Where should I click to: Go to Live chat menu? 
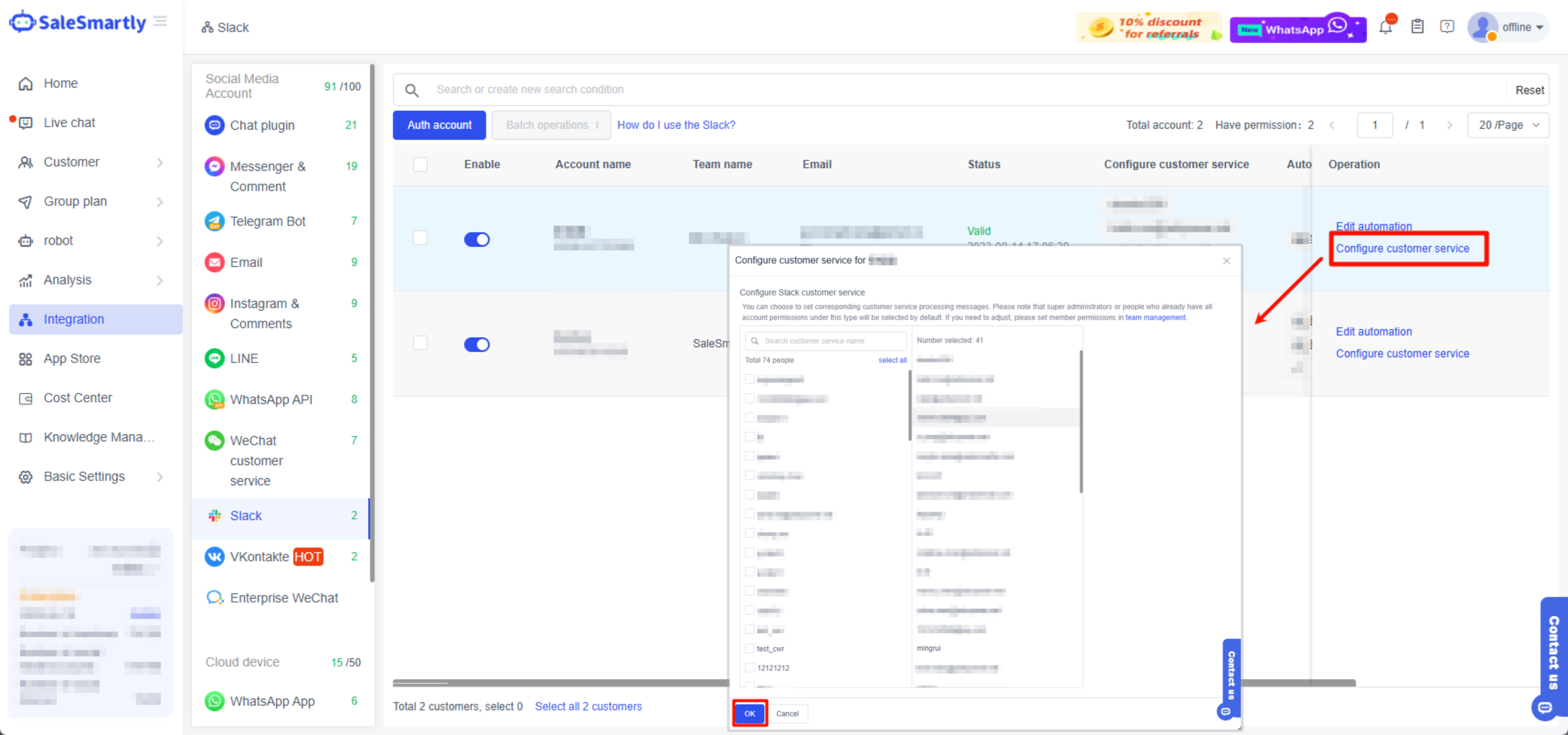(69, 123)
